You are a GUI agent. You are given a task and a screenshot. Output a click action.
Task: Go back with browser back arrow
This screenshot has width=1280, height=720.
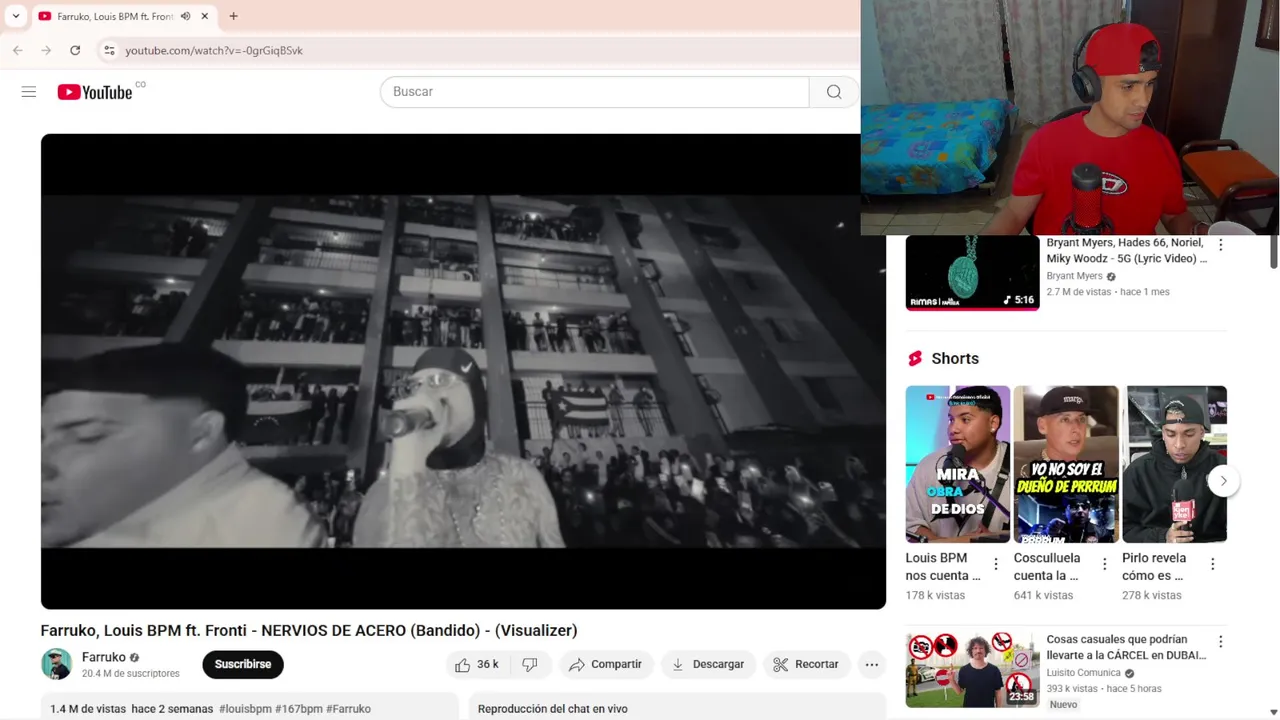pos(18,50)
